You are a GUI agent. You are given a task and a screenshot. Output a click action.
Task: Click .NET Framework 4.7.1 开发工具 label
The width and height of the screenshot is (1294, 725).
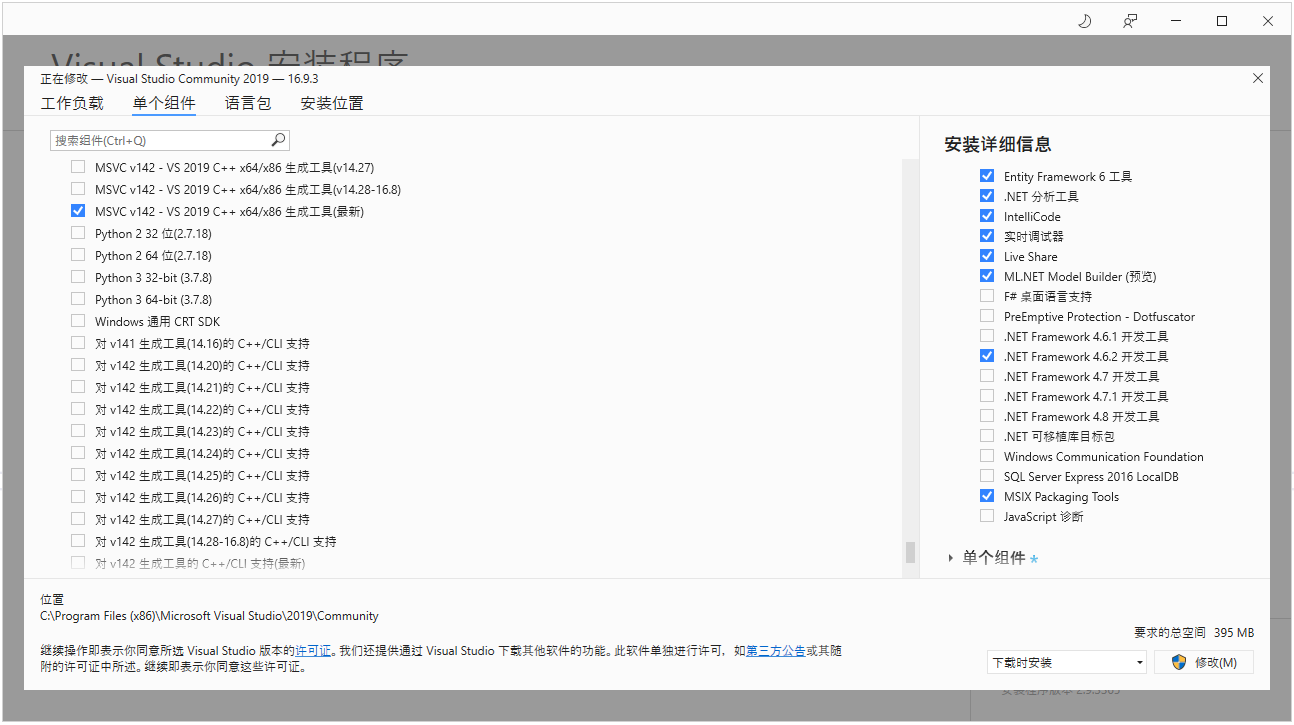coord(1086,396)
